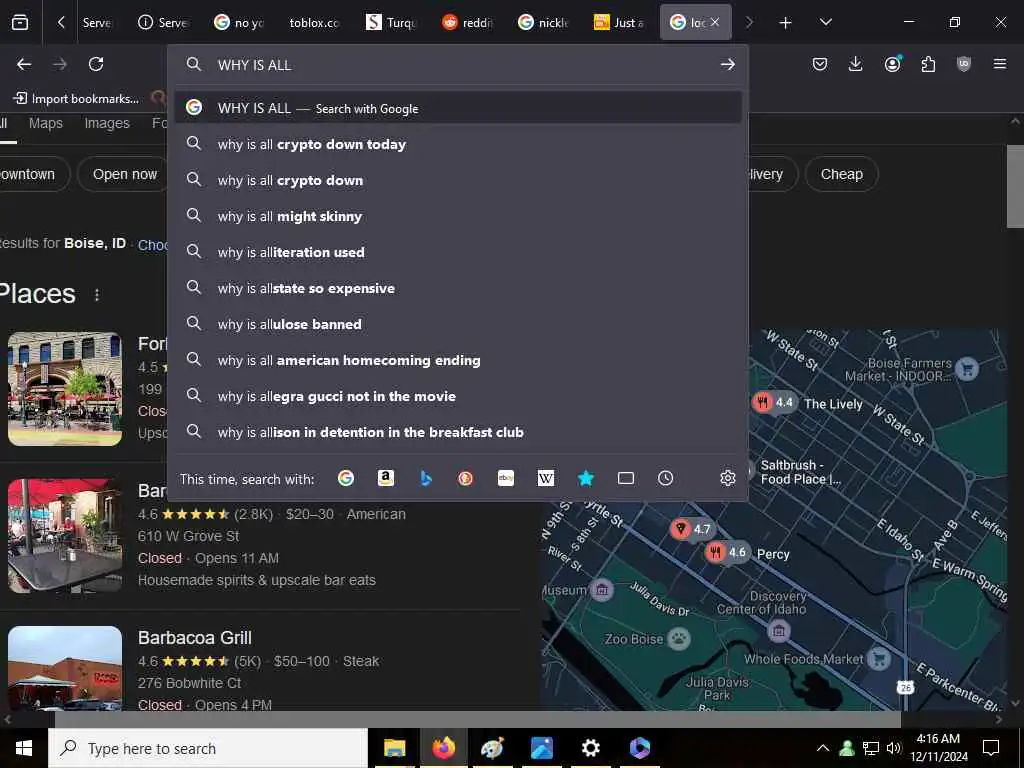Reload the current page
Image resolution: width=1024 pixels, height=768 pixels.
coord(96,64)
